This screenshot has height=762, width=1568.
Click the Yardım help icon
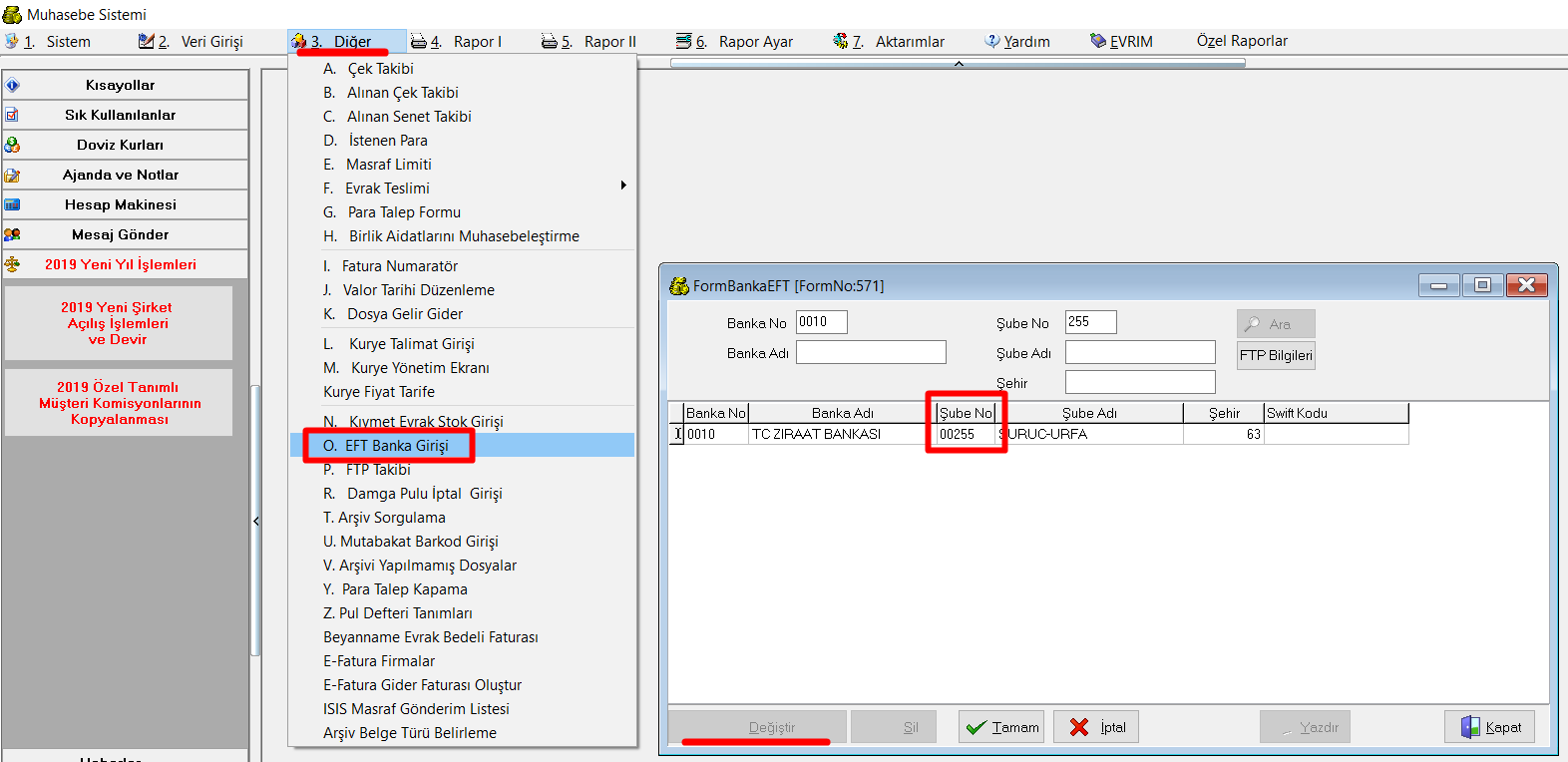pos(992,41)
